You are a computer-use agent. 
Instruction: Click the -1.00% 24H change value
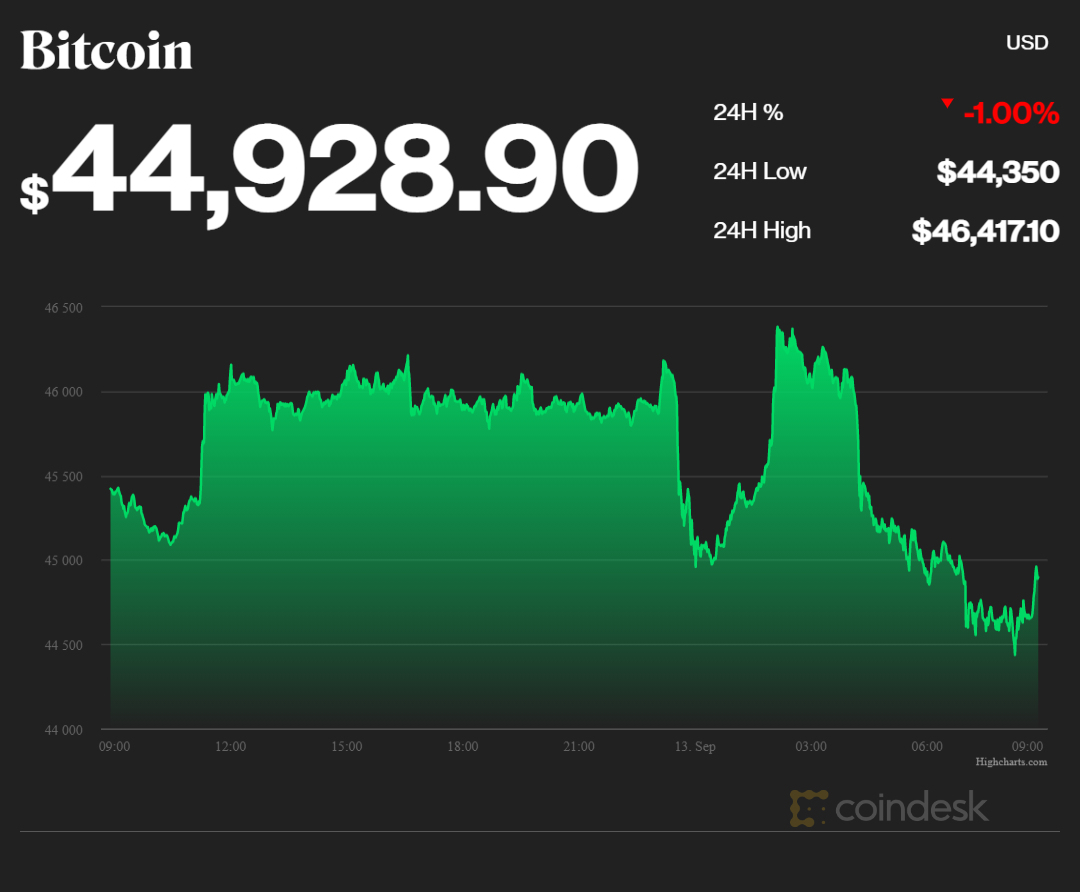tap(1010, 113)
